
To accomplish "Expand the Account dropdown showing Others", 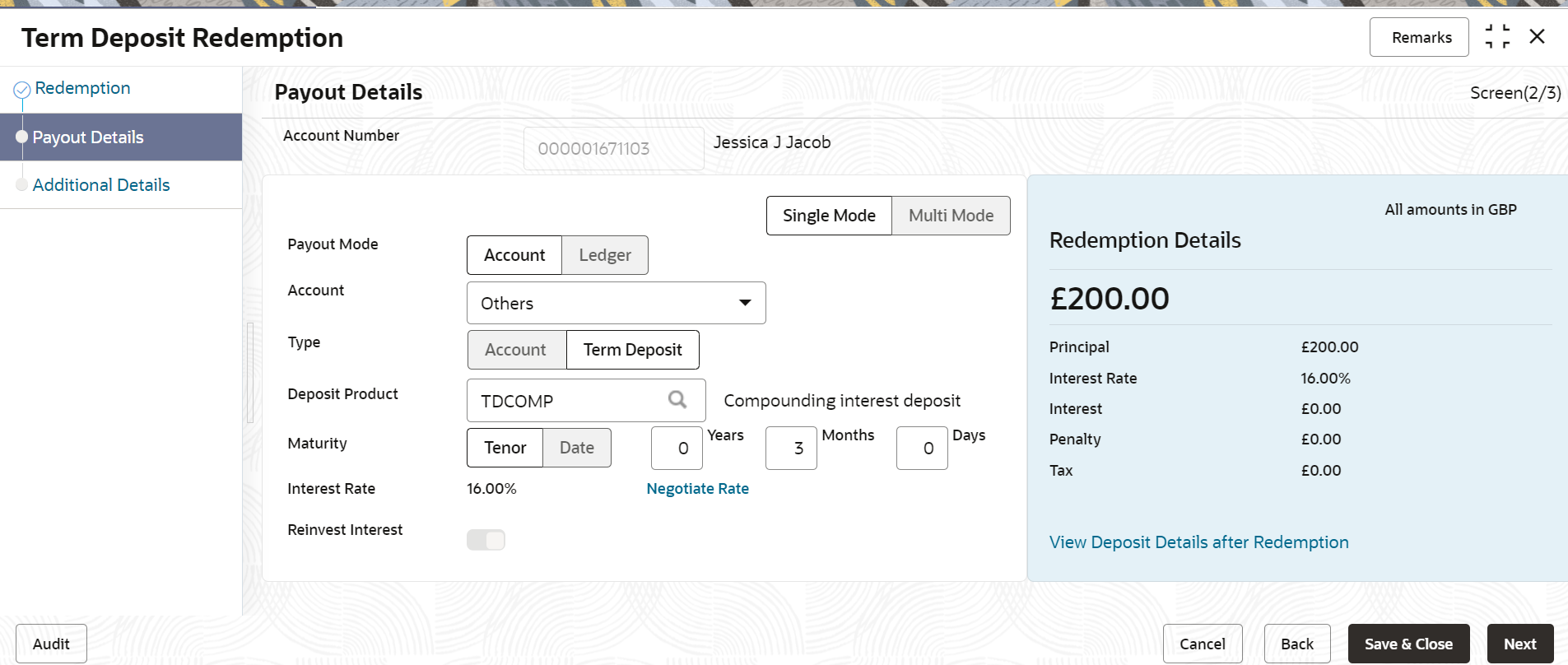I will 616,303.
